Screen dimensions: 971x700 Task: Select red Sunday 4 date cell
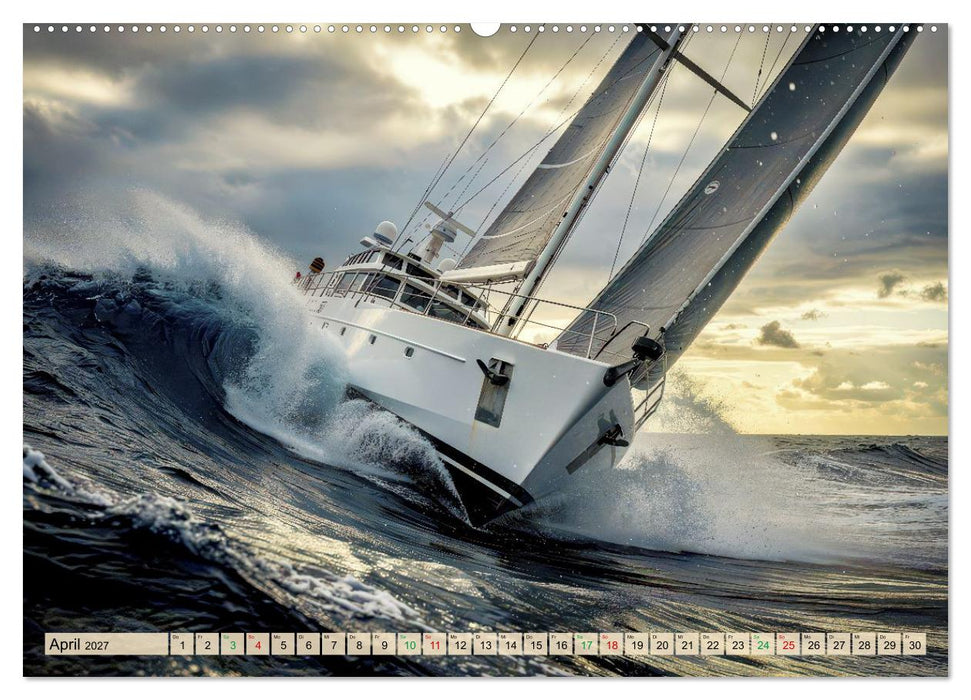point(258,644)
